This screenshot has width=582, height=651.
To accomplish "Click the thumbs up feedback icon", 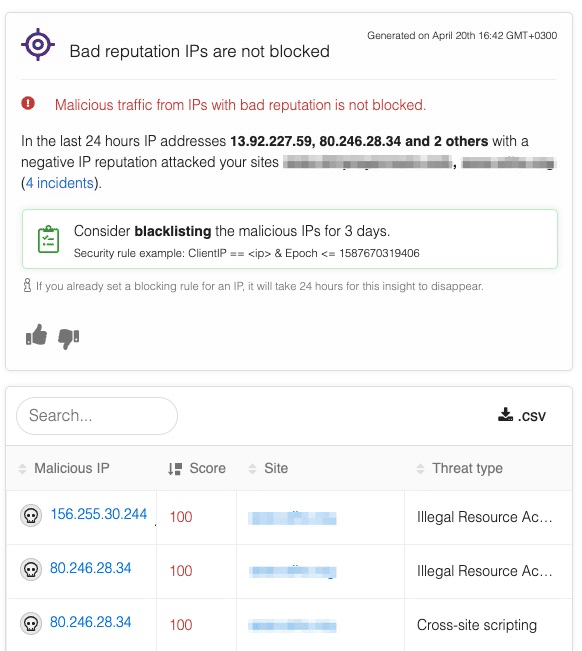I will pos(36,335).
